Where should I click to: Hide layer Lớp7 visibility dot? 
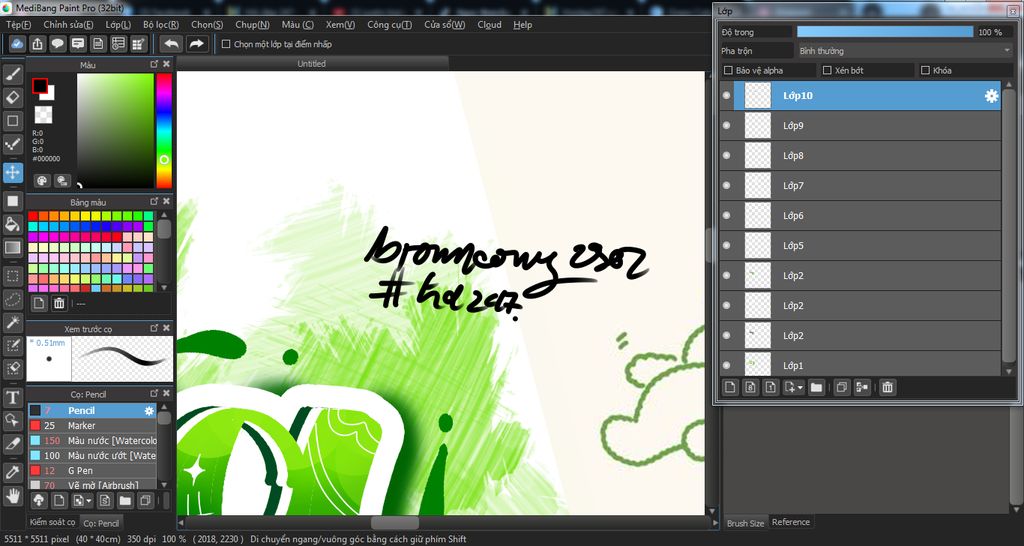coord(726,186)
